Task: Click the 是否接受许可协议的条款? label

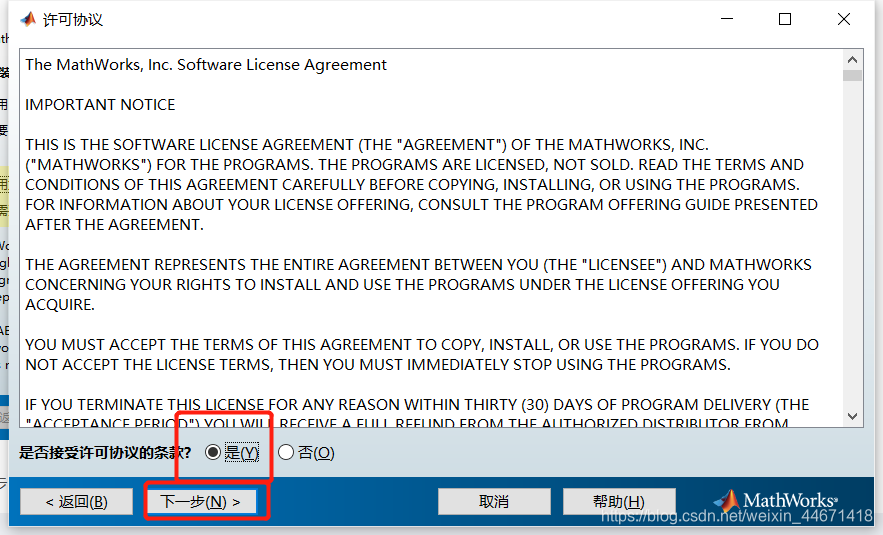Action: point(105,452)
